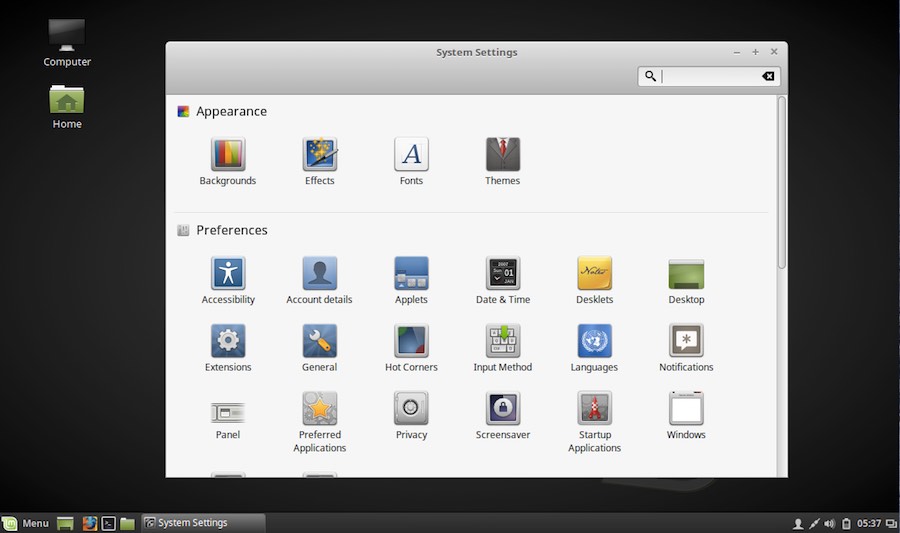
Task: Click the user applet in tray
Action: pyautogui.click(x=798, y=523)
